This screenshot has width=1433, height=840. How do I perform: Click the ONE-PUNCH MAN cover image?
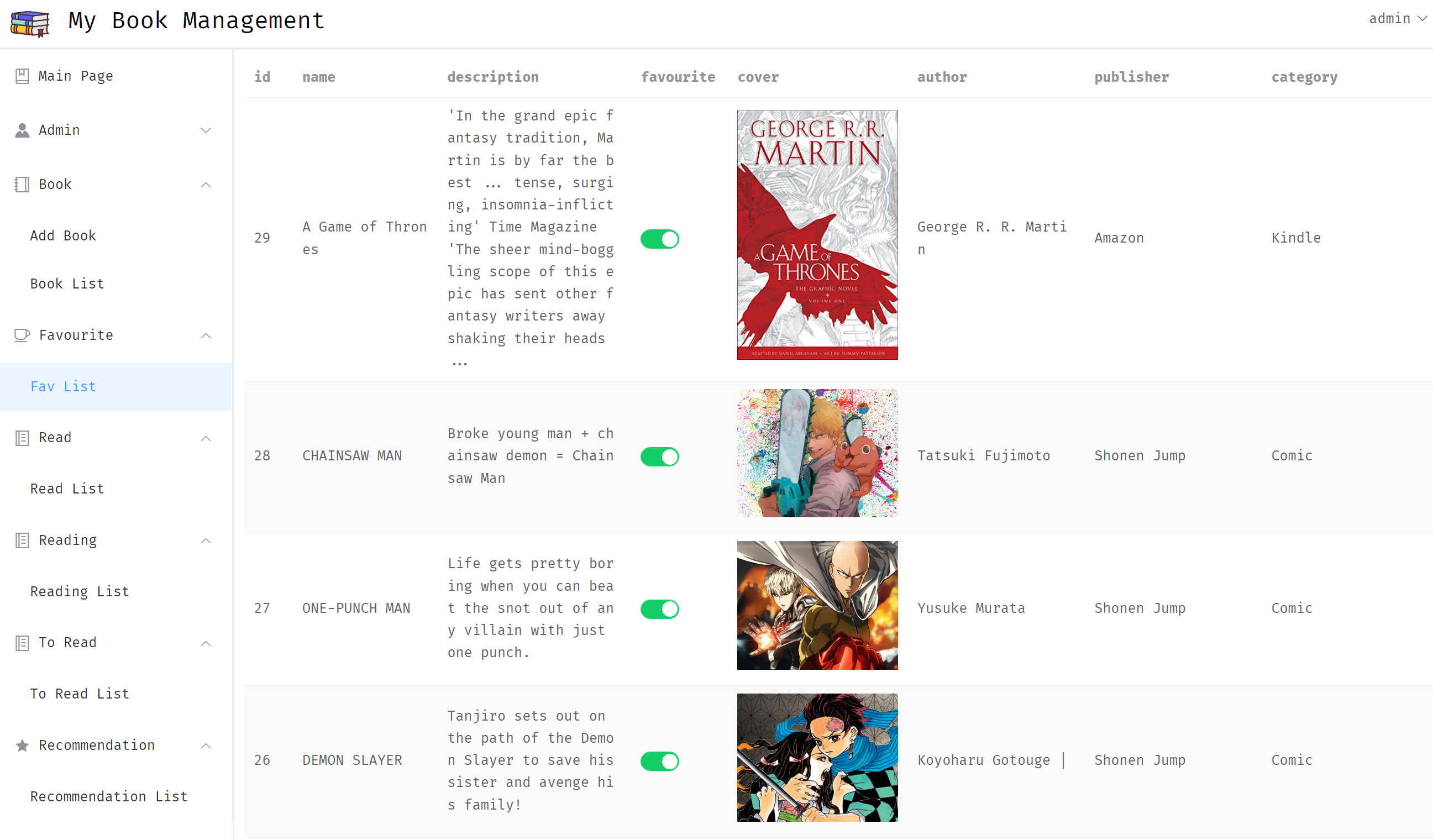(x=817, y=605)
